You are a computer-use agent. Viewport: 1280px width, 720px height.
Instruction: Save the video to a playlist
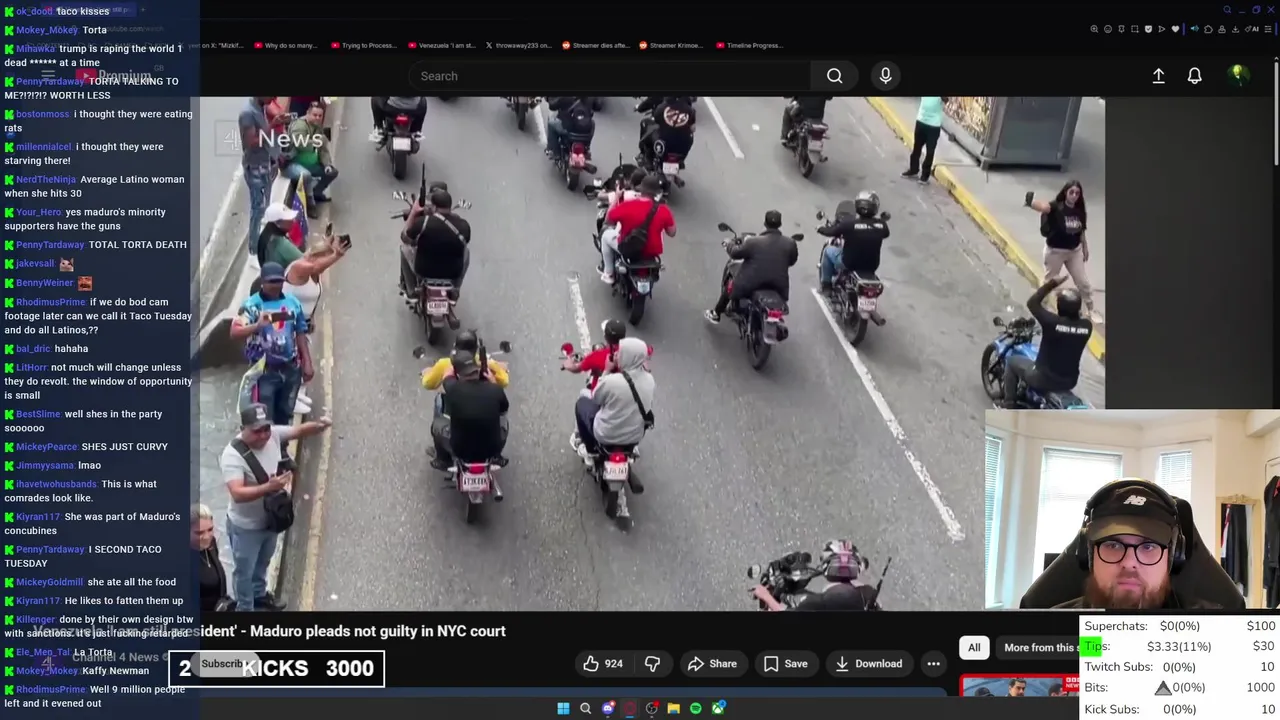(785, 663)
